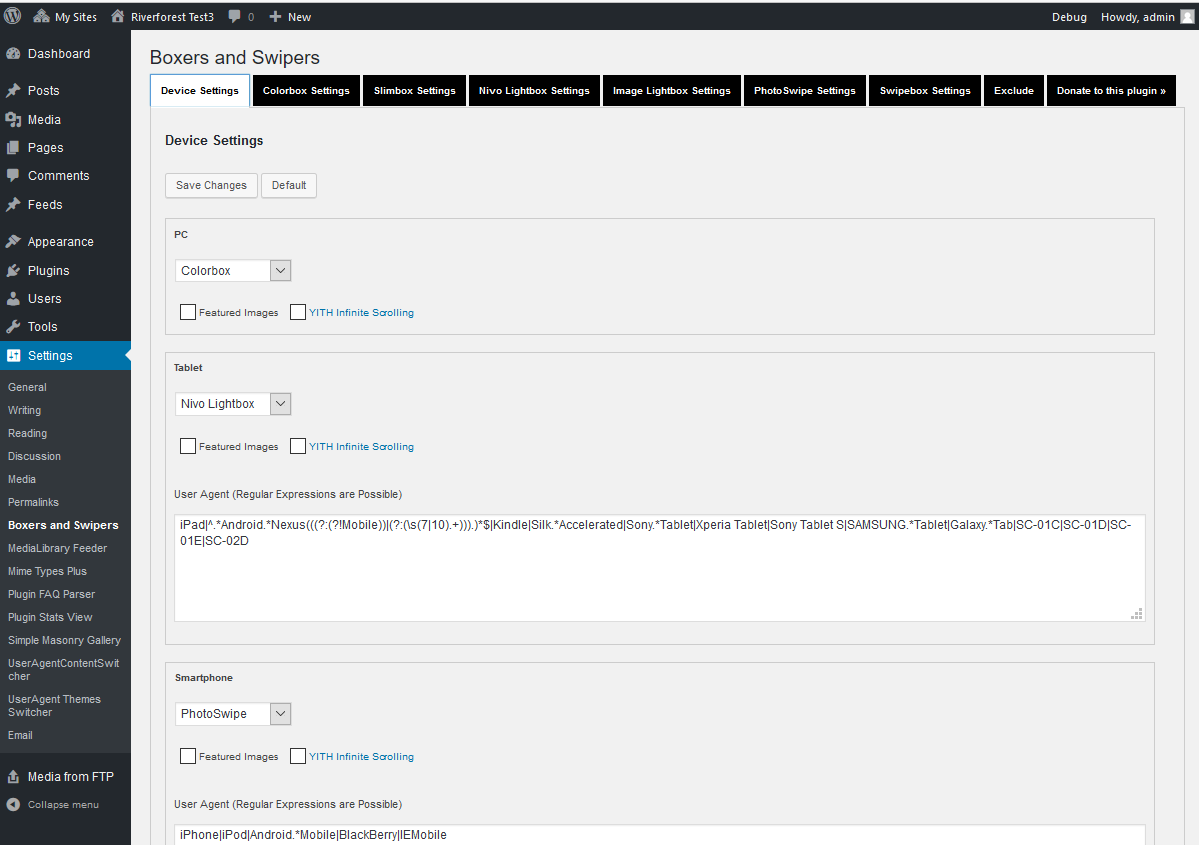Click Howdy, admin account menu
1199x845 pixels.
pos(1146,17)
